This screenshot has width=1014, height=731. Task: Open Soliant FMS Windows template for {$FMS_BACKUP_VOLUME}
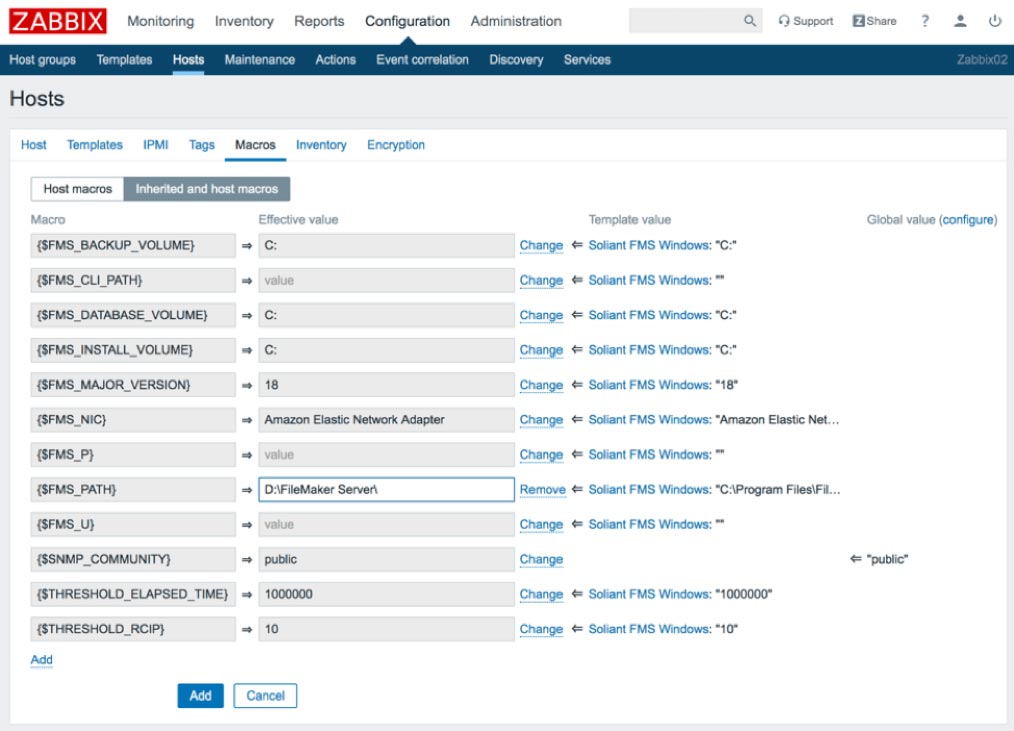point(649,246)
